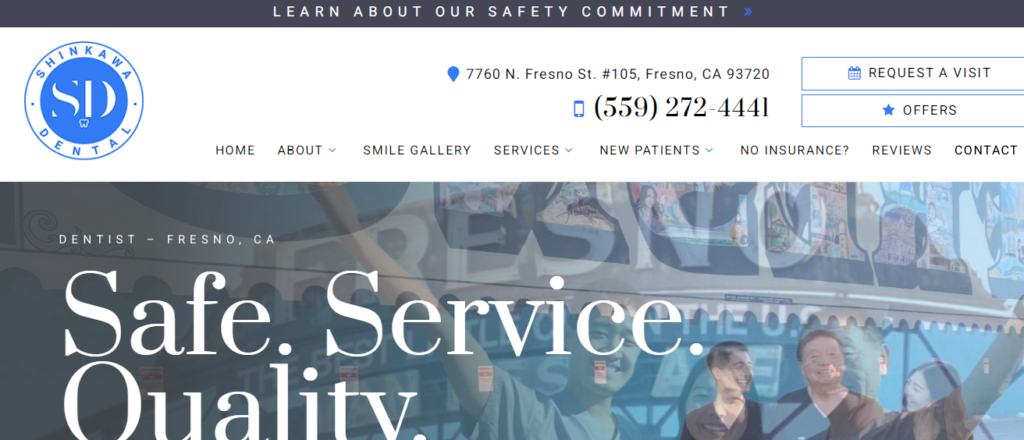Go to the No Insurance? page

(x=794, y=150)
